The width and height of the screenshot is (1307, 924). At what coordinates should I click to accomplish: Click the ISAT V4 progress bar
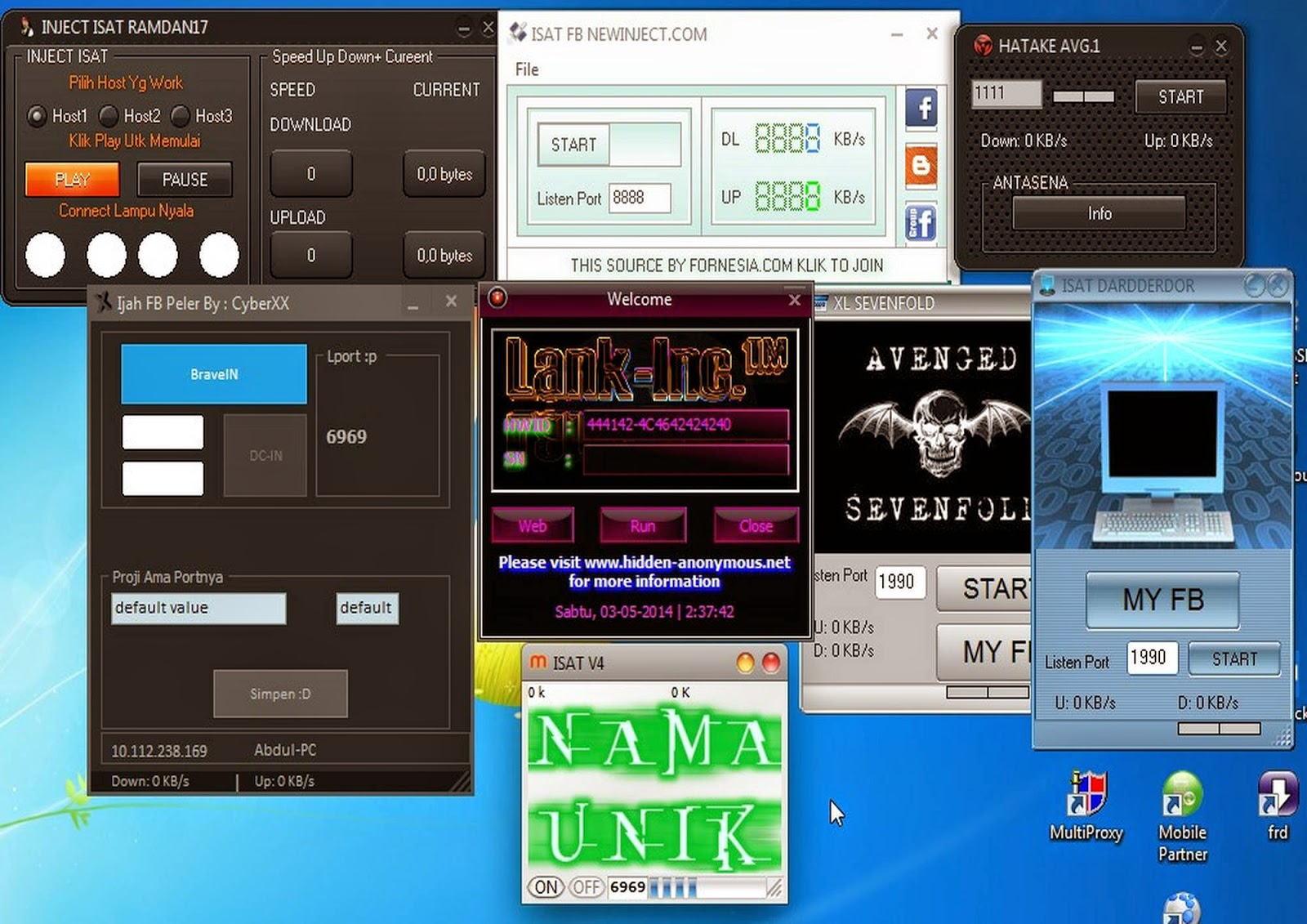click(707, 887)
